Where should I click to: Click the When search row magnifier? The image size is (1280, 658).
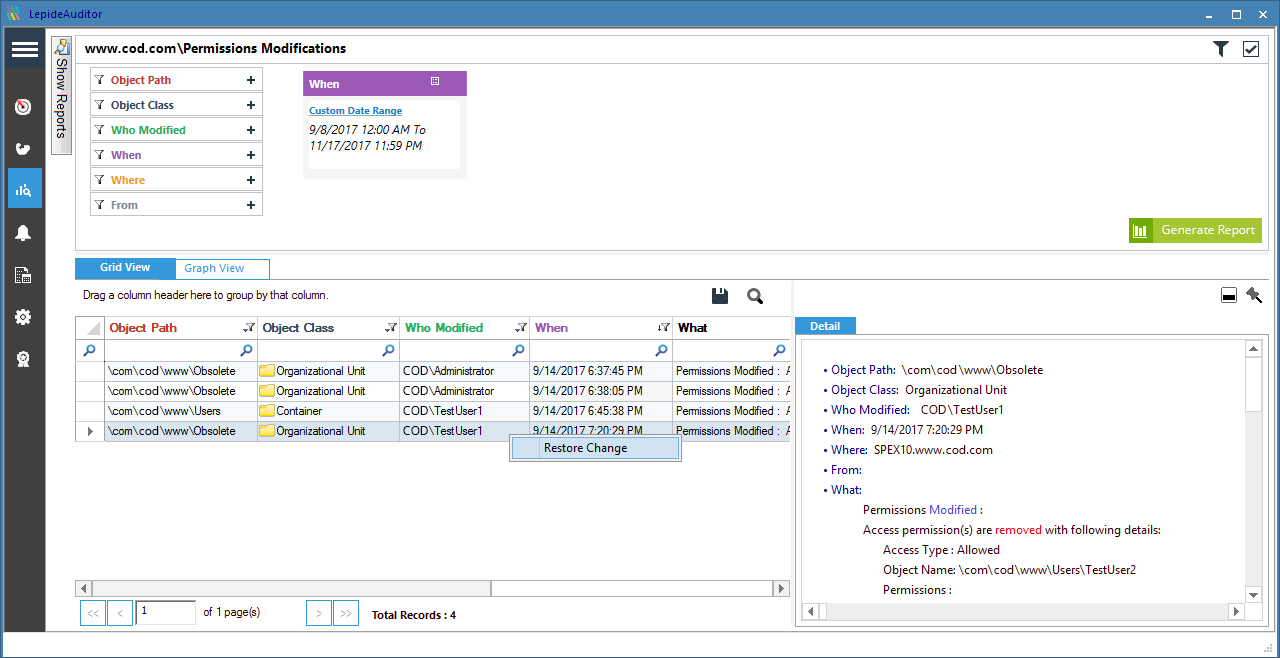click(x=661, y=351)
